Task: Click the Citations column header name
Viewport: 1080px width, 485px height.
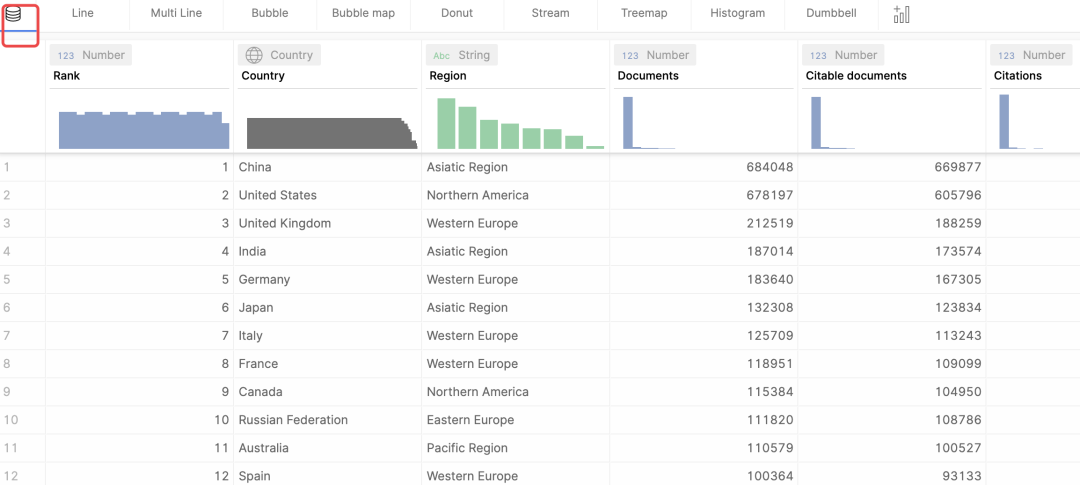Action: point(1017,76)
